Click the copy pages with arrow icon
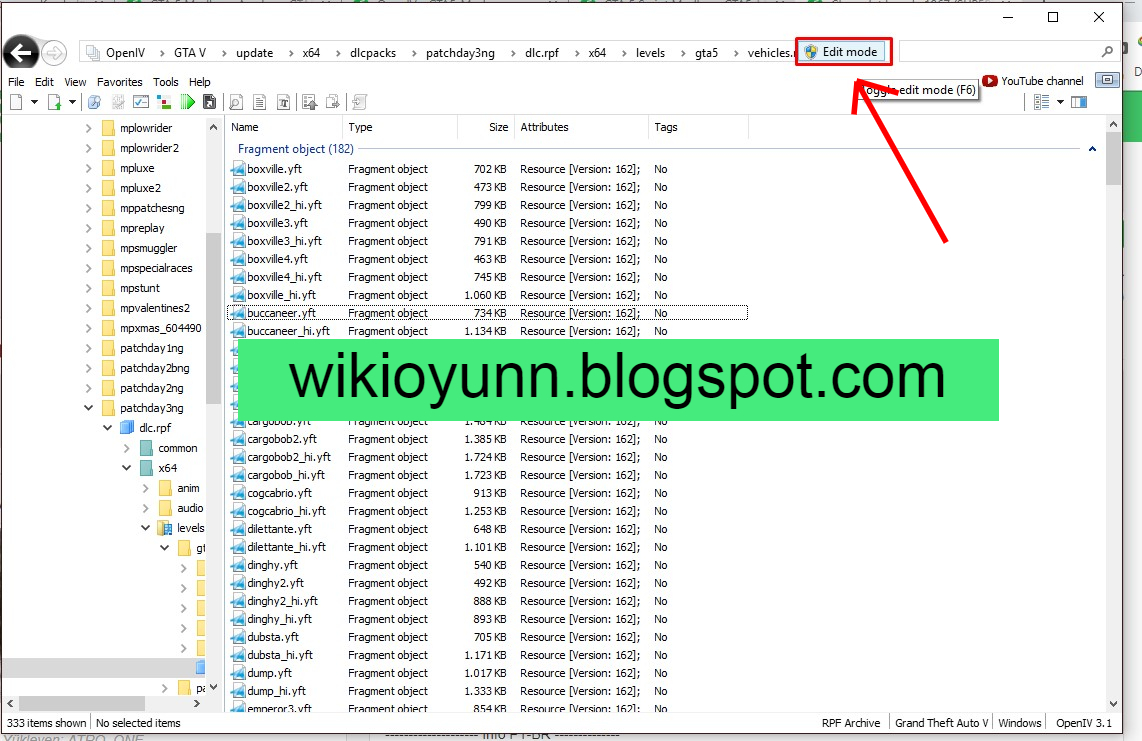The width and height of the screenshot is (1142, 741). coord(333,102)
